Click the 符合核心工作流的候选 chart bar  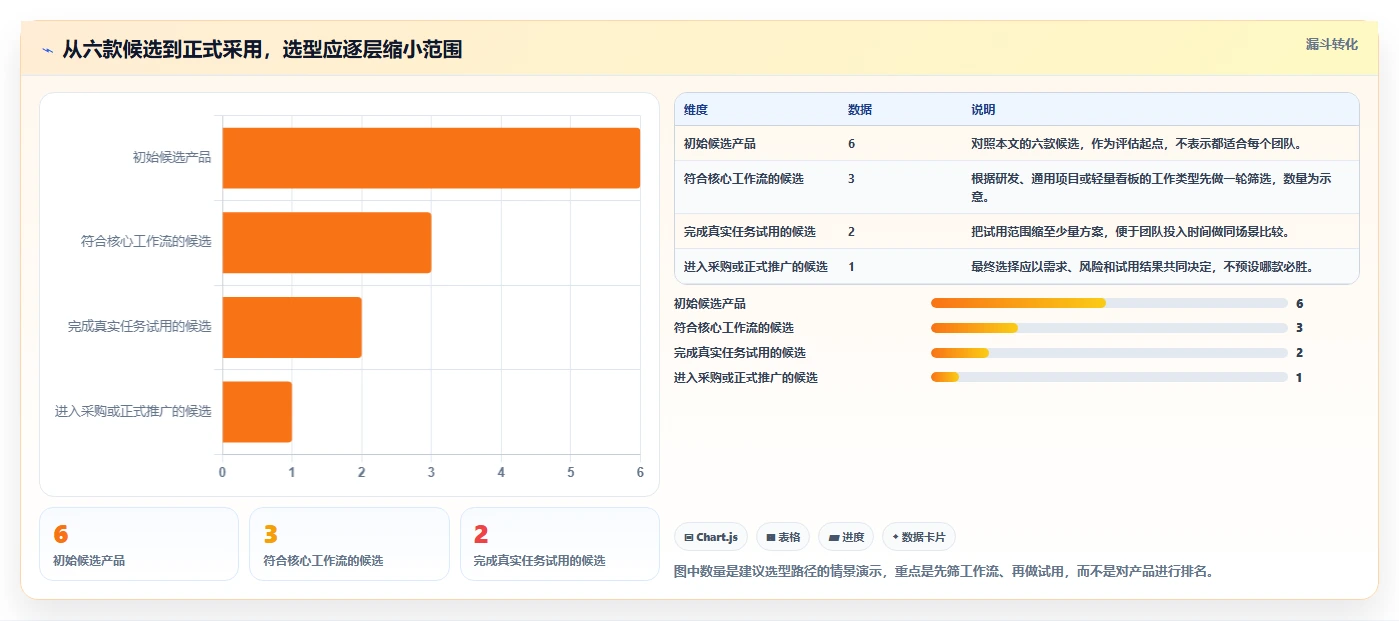(326, 242)
